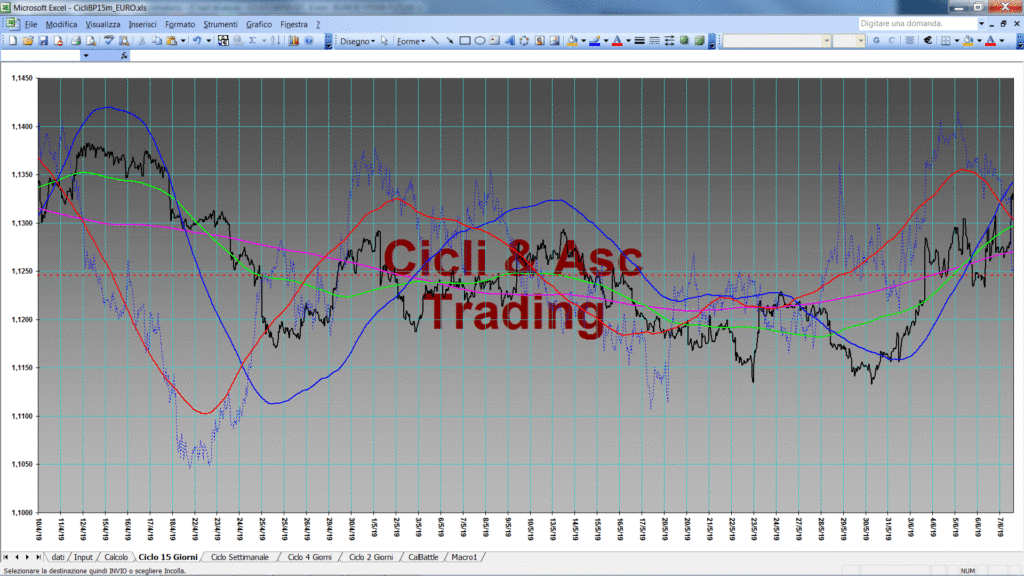
Task: Click the formatting toolbar Font Color A
Action: click(991, 41)
